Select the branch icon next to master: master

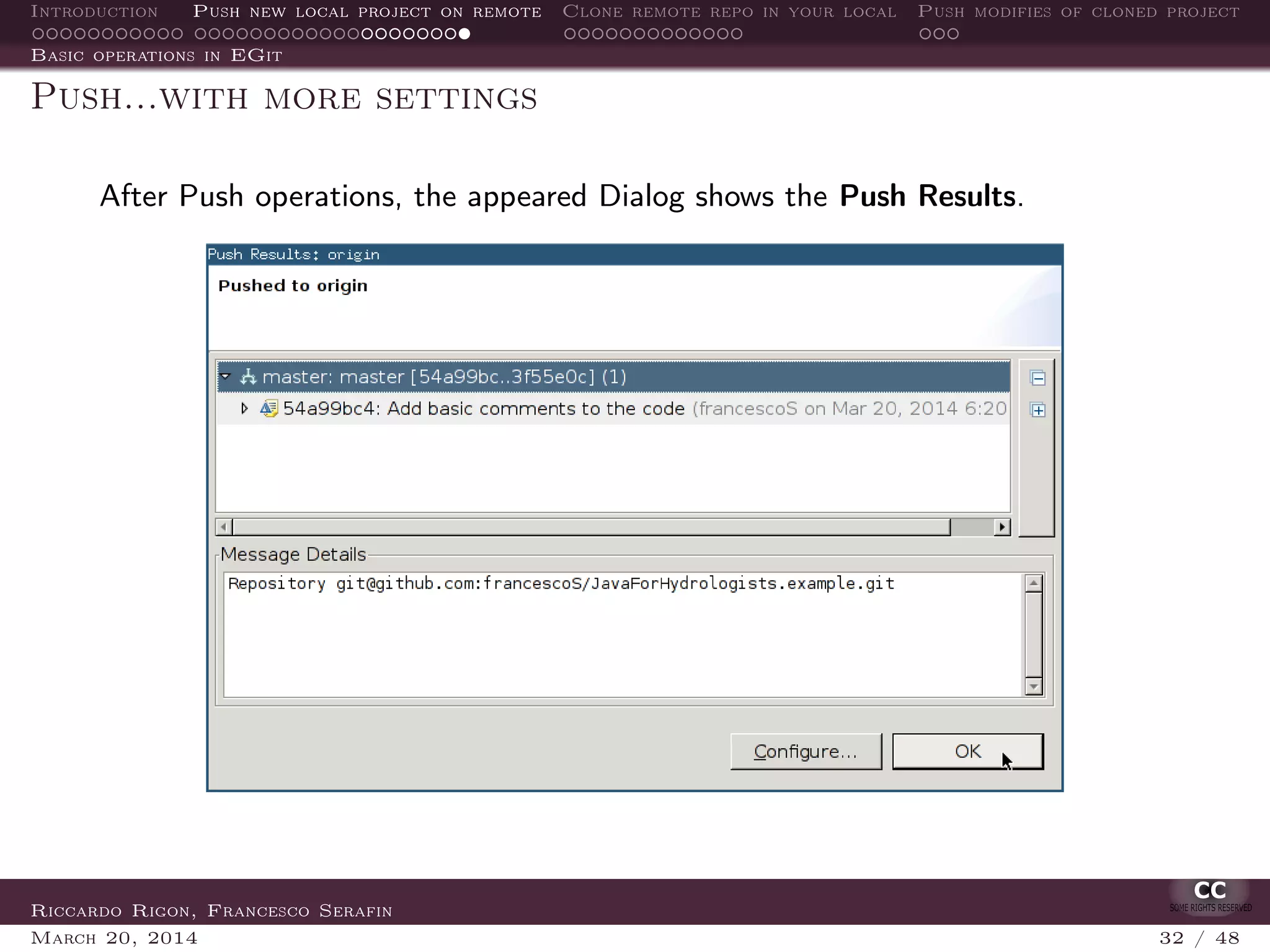248,376
